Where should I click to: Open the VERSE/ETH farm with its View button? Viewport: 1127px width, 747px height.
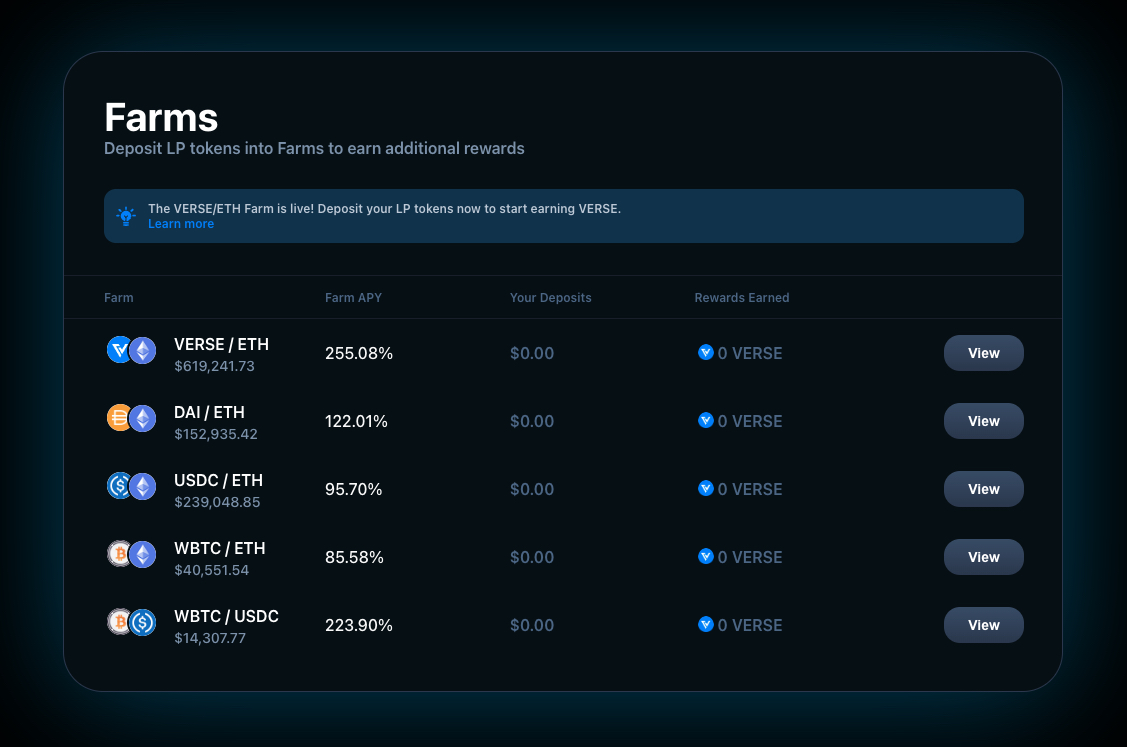(983, 353)
